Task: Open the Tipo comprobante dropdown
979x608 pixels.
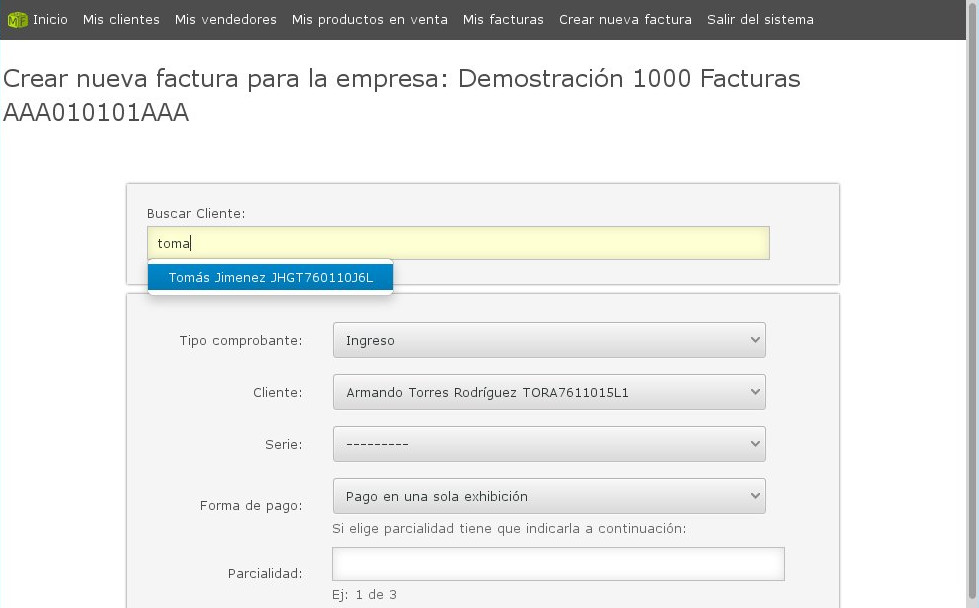Action: point(548,340)
